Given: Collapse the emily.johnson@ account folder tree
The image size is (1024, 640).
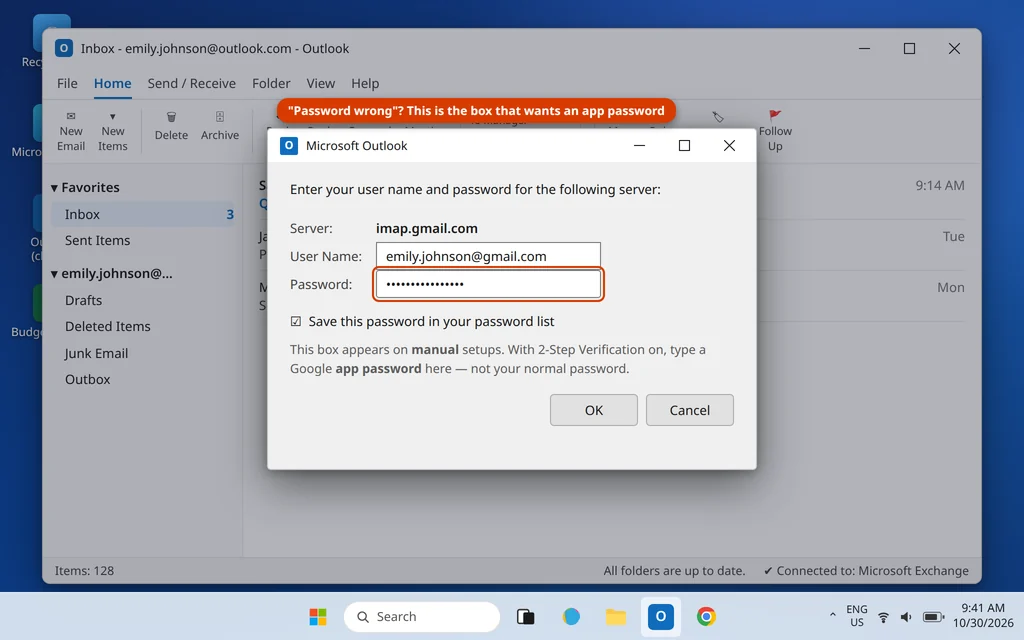Looking at the screenshot, I should pos(54,274).
